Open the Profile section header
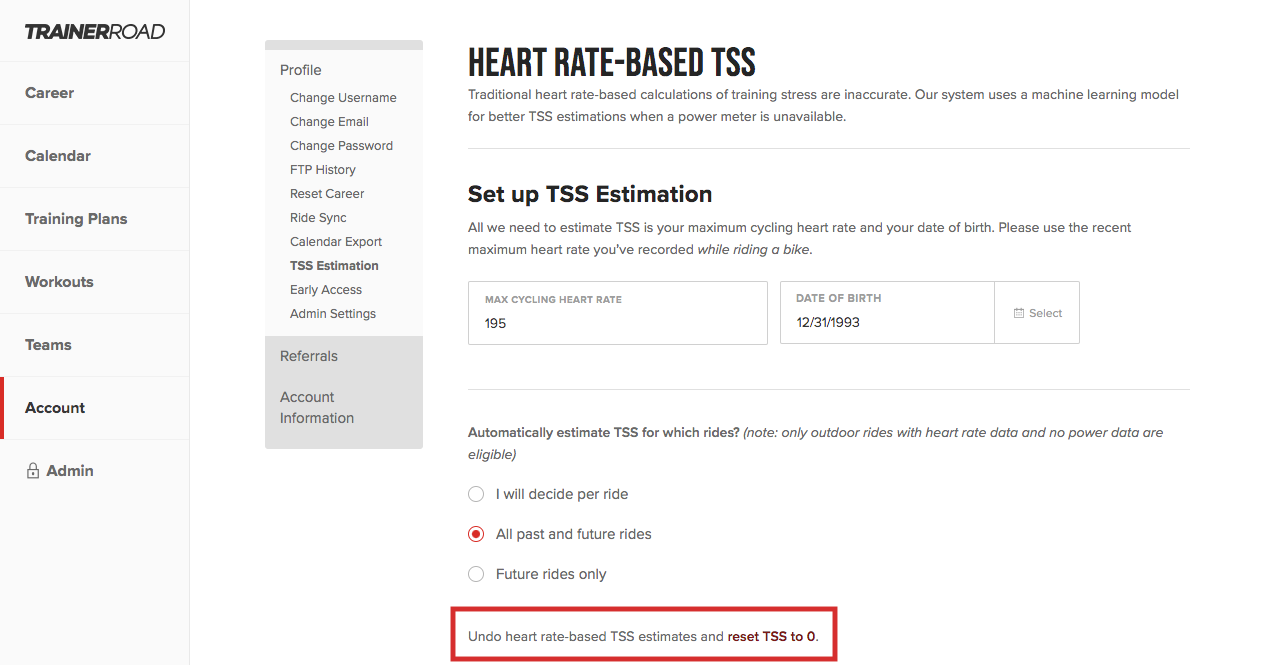The height and width of the screenshot is (665, 1279). [x=301, y=70]
